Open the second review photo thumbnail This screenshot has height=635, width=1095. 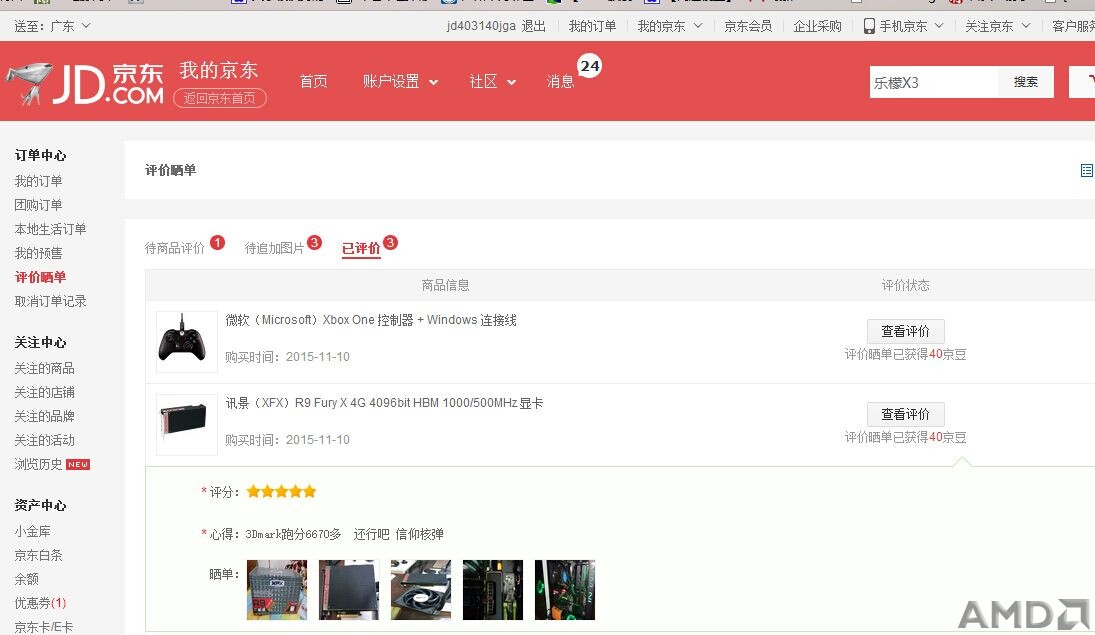(348, 590)
